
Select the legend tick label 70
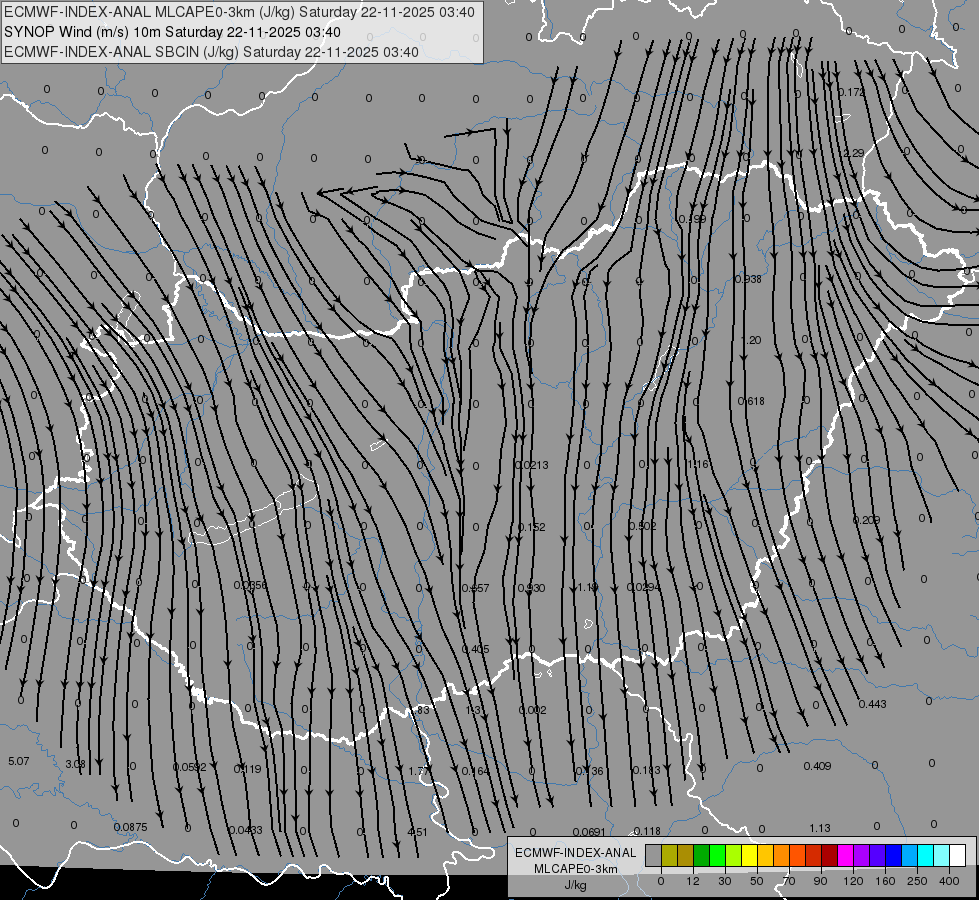pyautogui.click(x=789, y=881)
